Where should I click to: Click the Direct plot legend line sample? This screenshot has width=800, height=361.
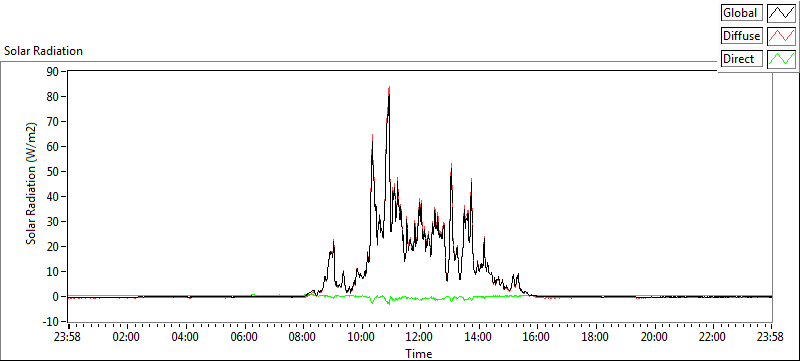(781, 59)
